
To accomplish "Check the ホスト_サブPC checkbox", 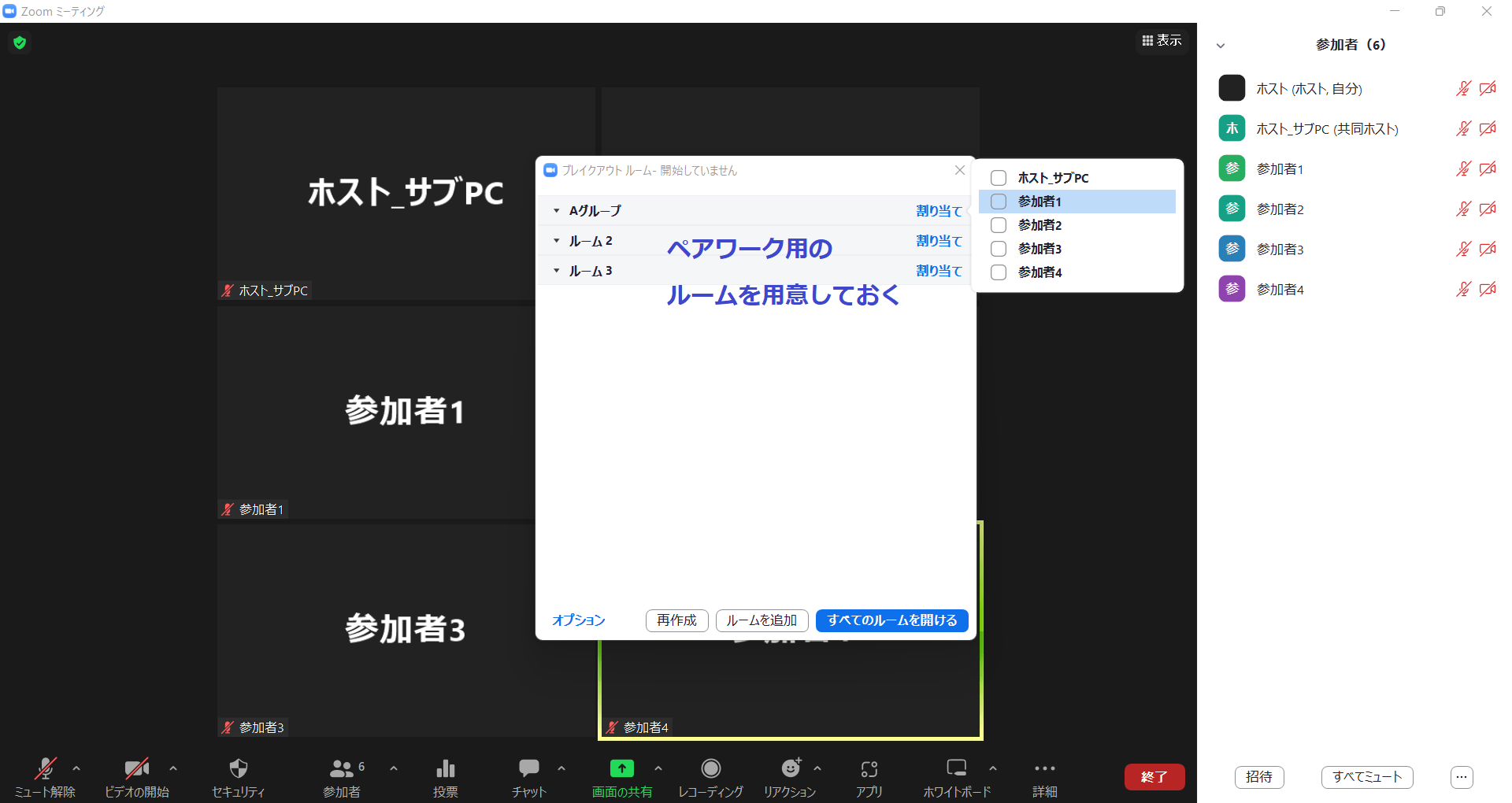I will pyautogui.click(x=999, y=178).
